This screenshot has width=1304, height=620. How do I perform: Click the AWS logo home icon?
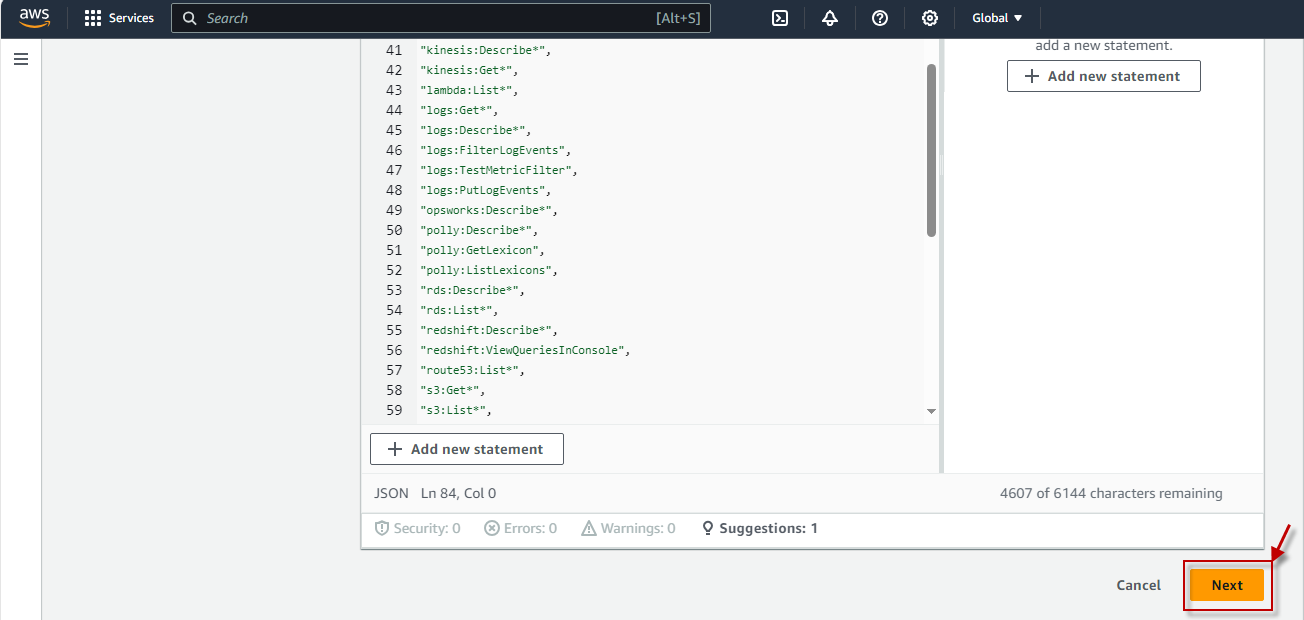point(35,18)
